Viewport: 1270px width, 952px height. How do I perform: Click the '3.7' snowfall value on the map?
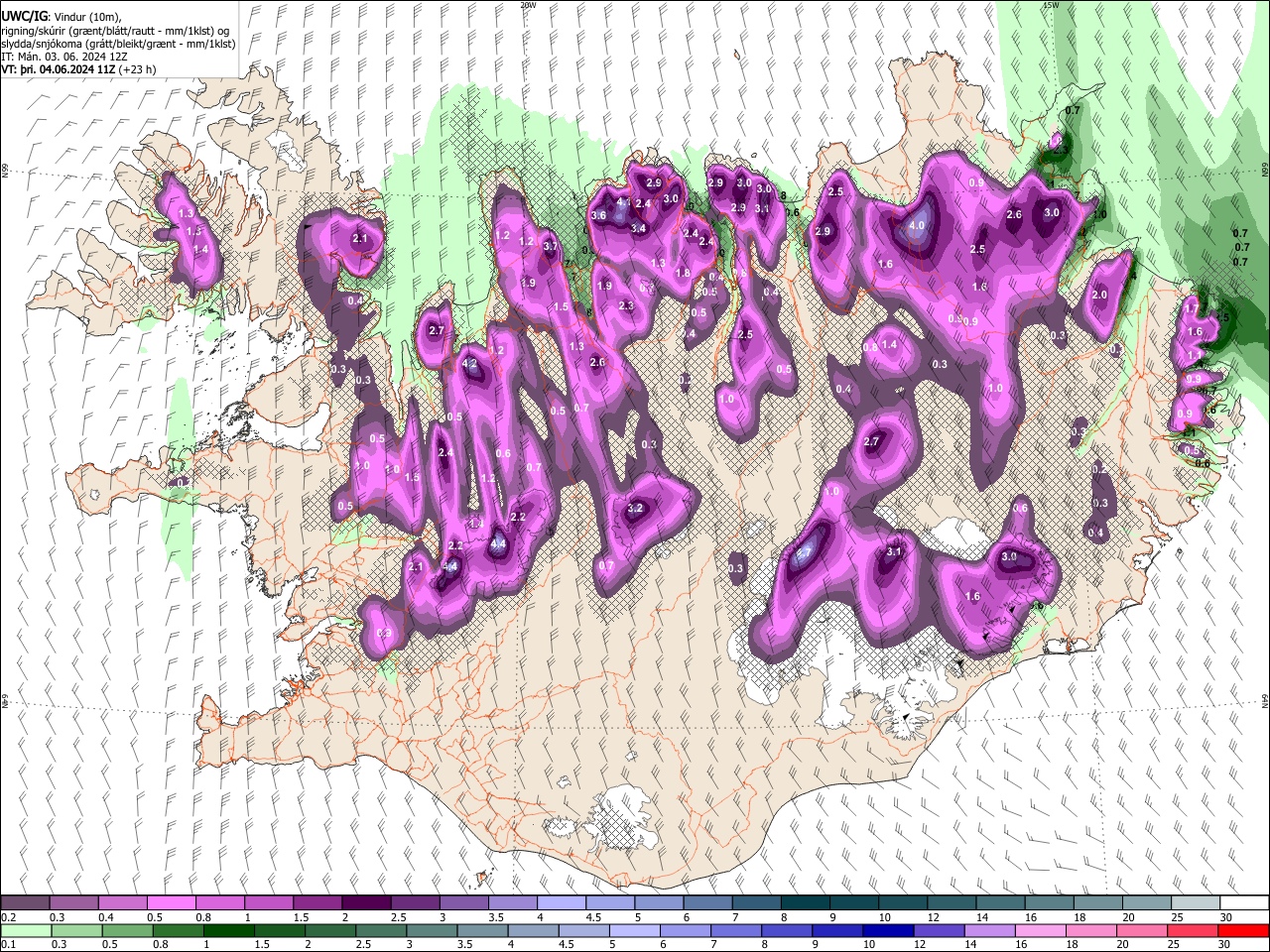tap(551, 246)
